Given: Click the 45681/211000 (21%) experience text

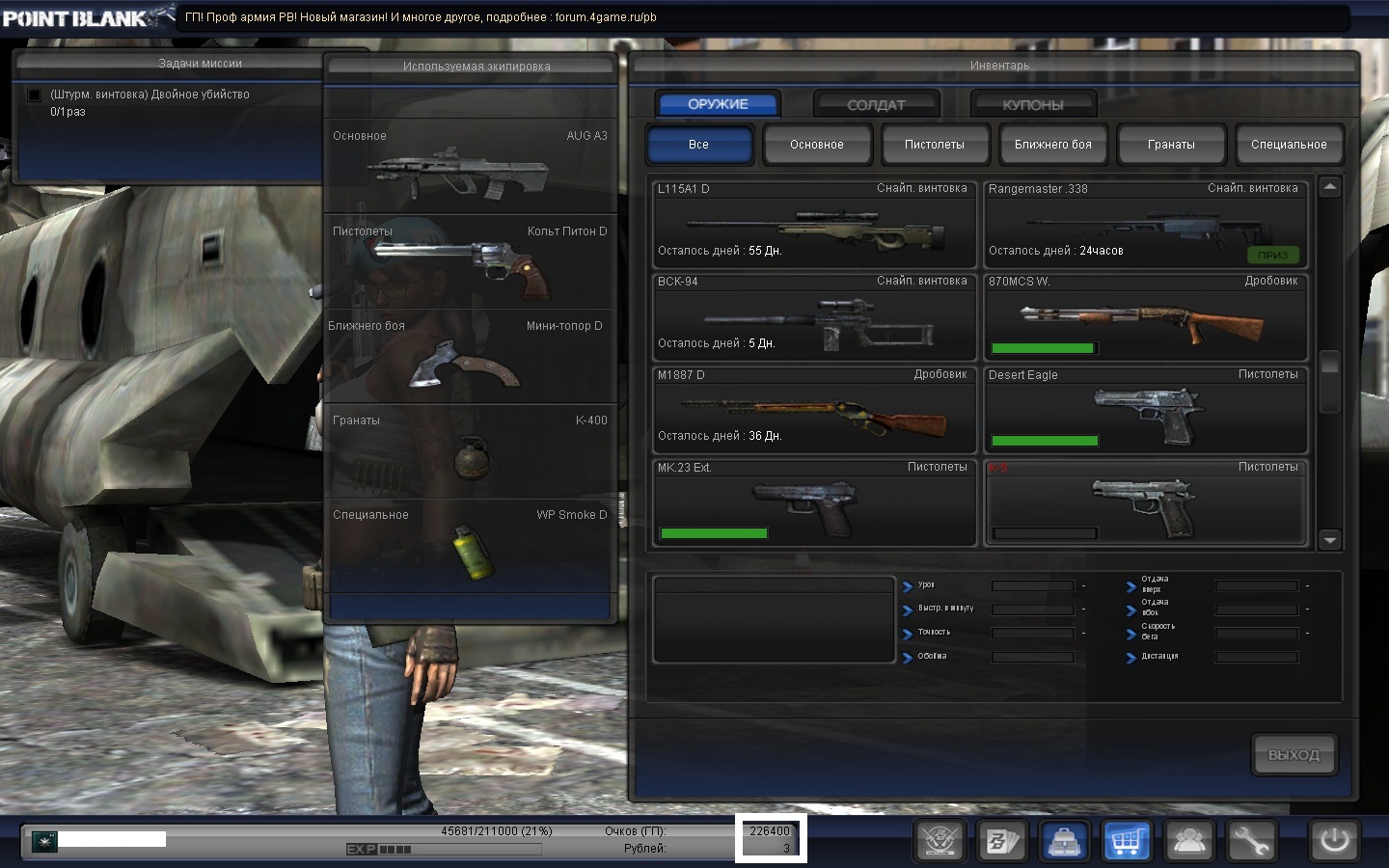Looking at the screenshot, I should tap(497, 831).
